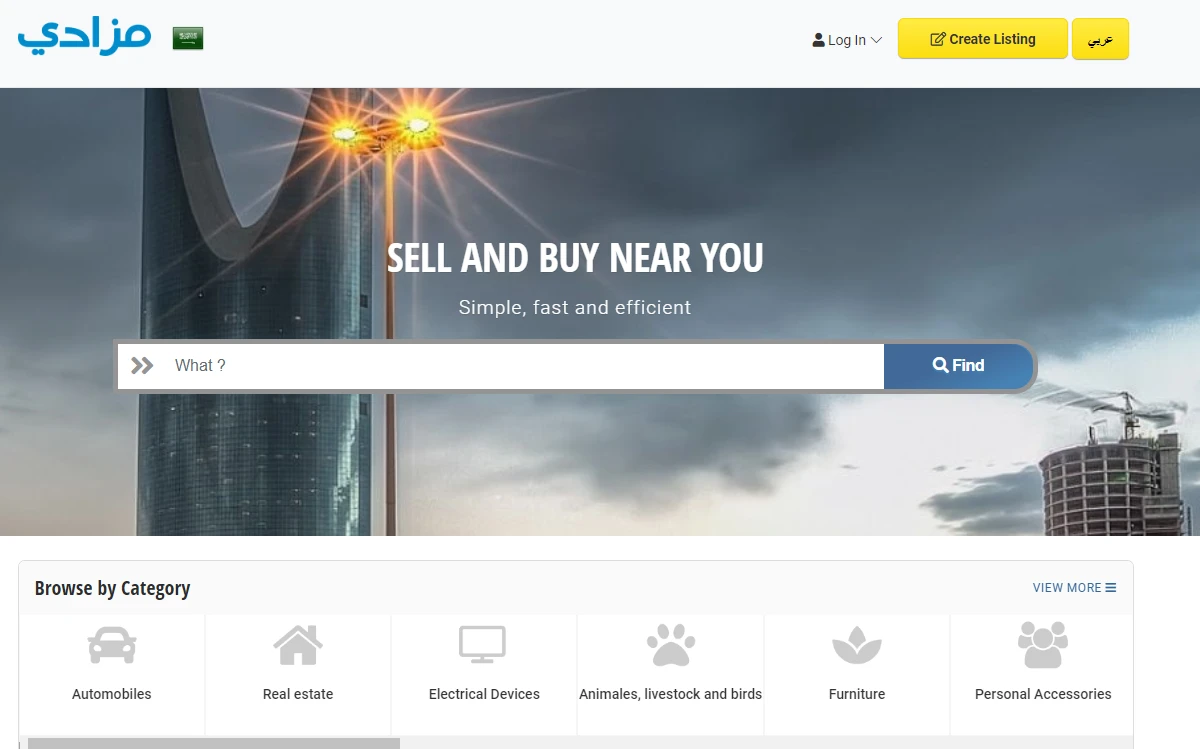Click the double chevron icon in search box

(143, 366)
